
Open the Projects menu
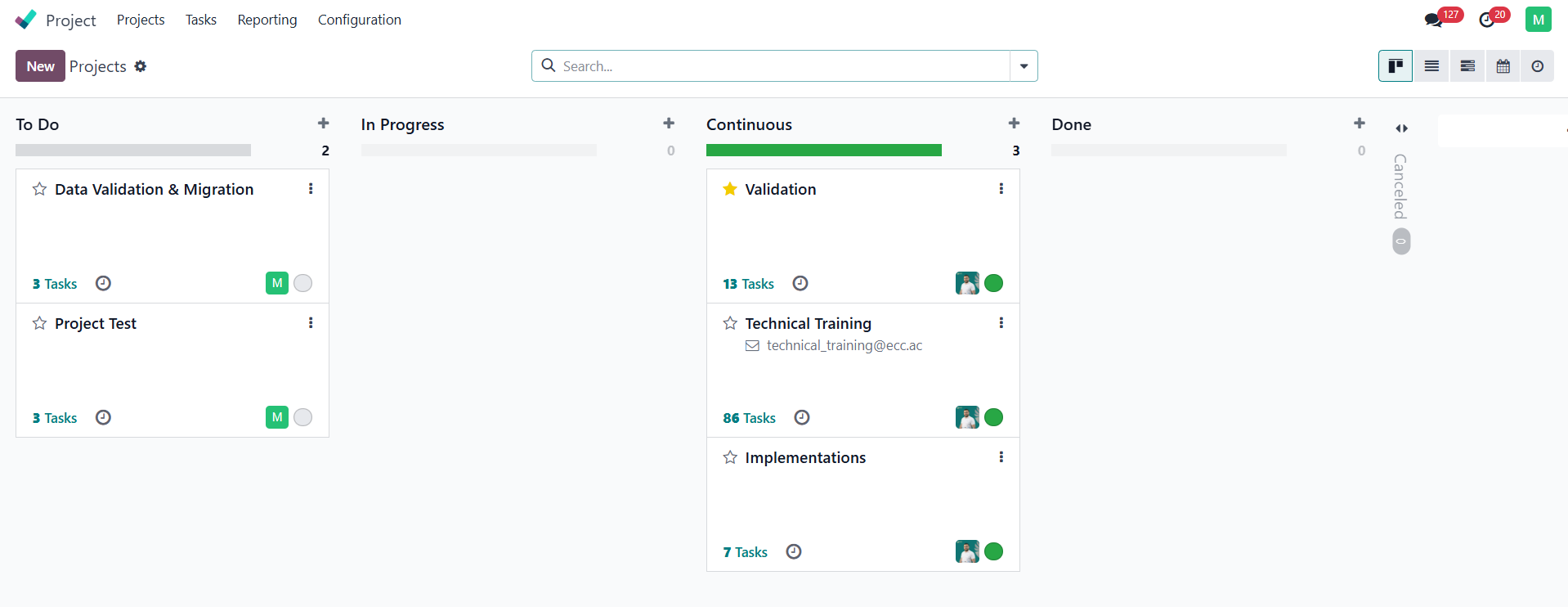141,20
